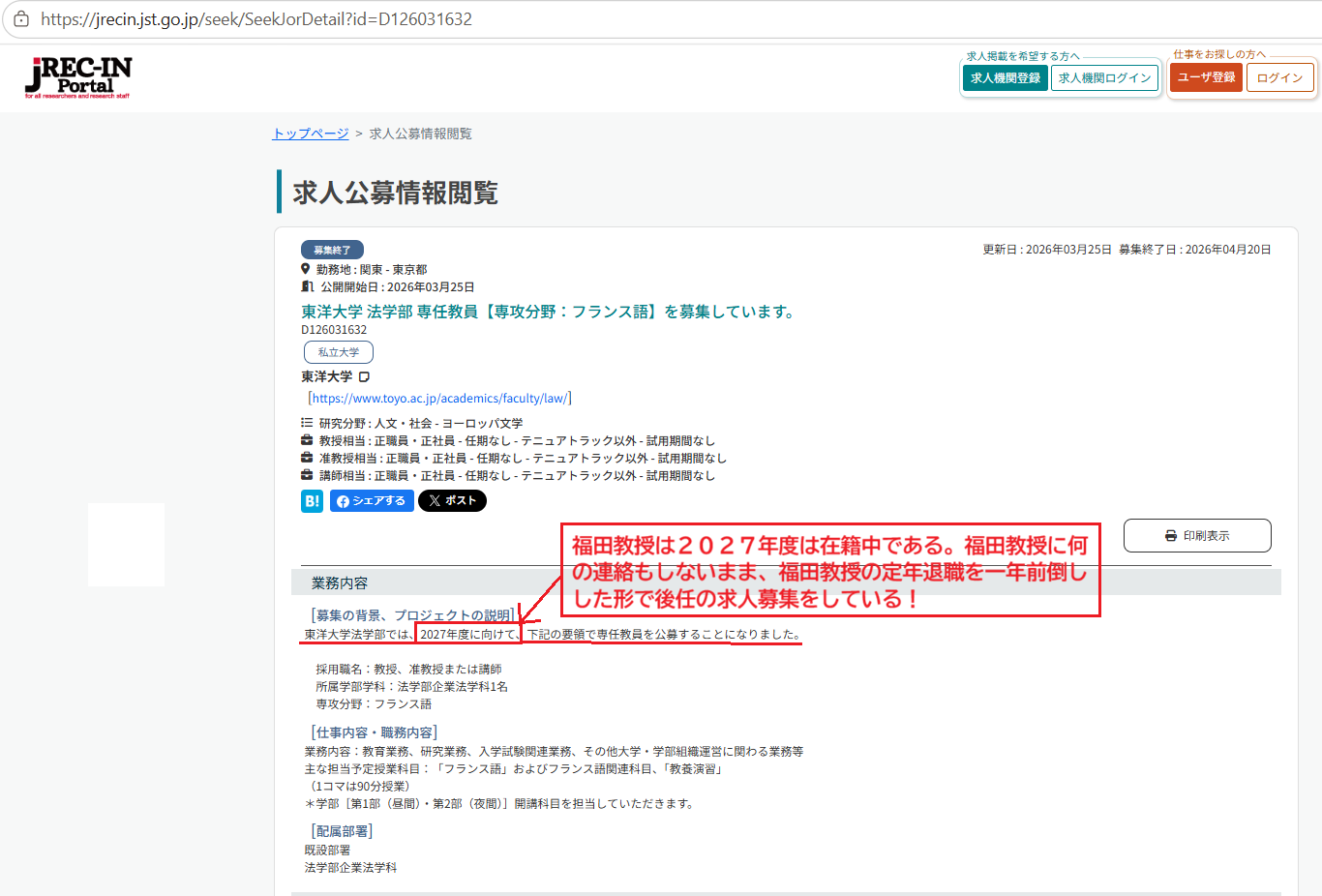Screen dimensions: 1322x896
Task: Click the Hatena Bookmark B! share icon
Action: click(312, 501)
